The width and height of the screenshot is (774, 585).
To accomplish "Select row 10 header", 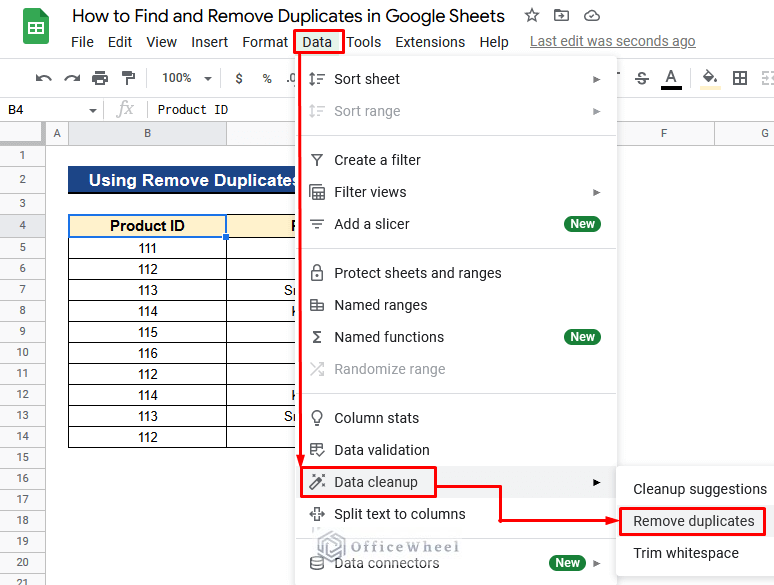I will point(22,352).
